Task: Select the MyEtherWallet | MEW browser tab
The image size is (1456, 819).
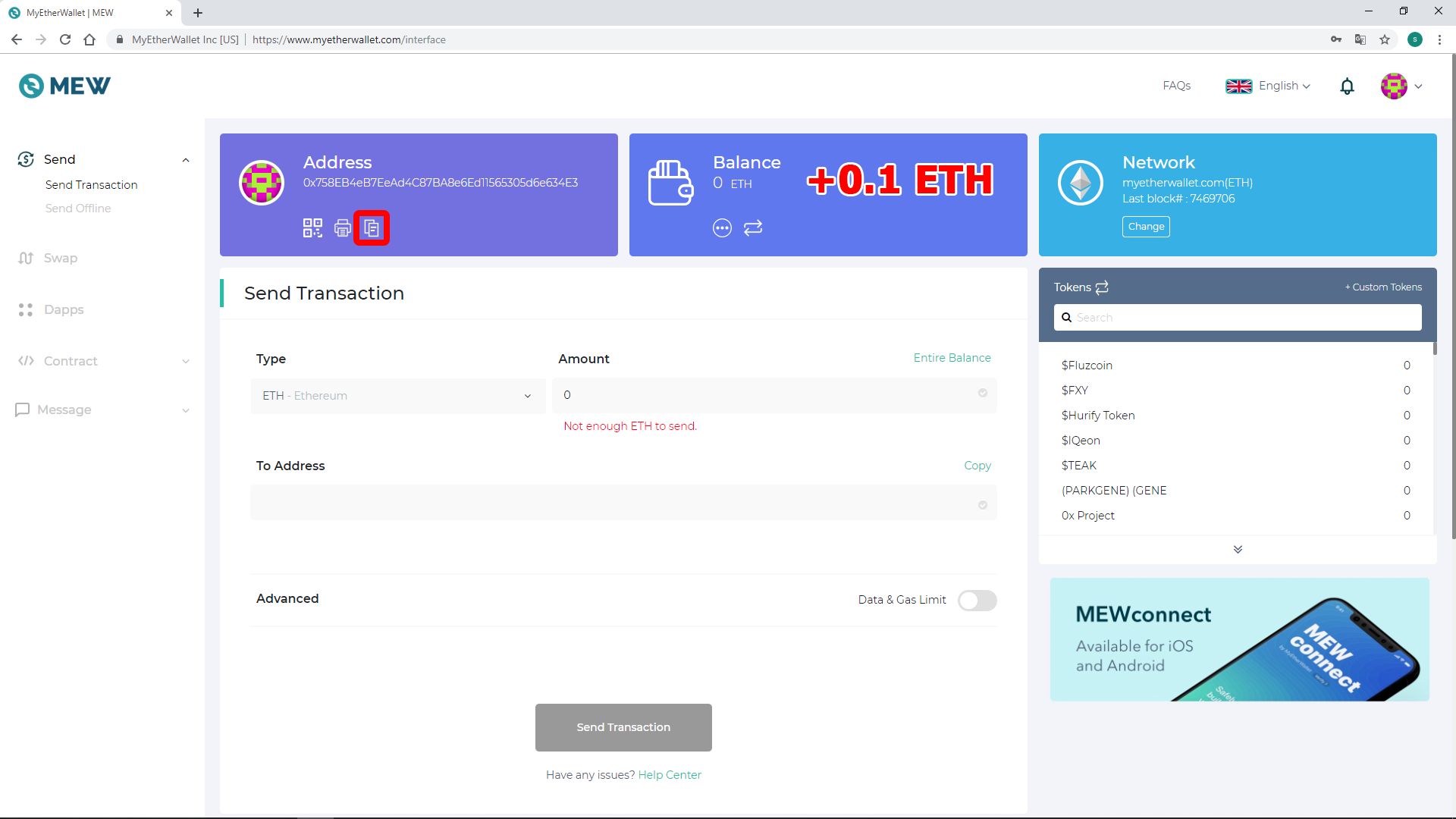Action: 91,13
